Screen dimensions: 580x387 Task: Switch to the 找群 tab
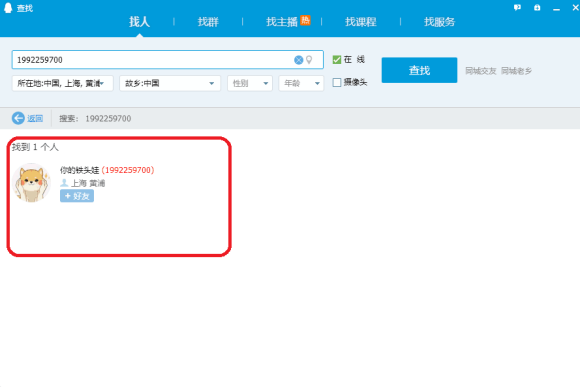(208, 22)
